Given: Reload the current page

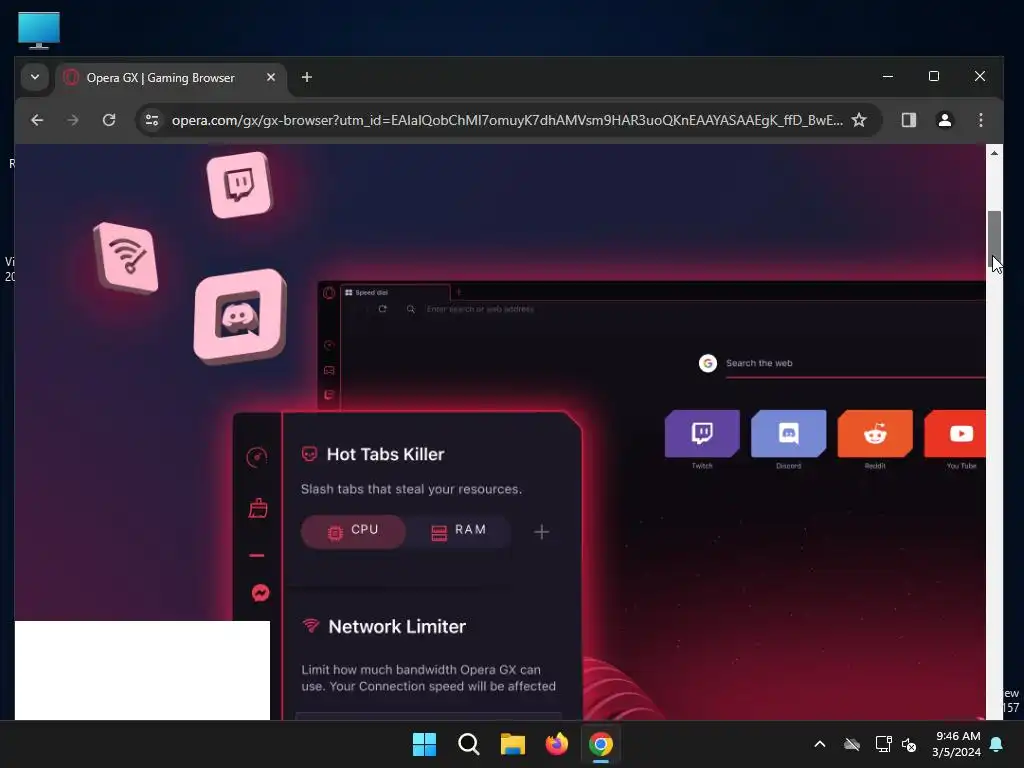Looking at the screenshot, I should click(x=109, y=120).
